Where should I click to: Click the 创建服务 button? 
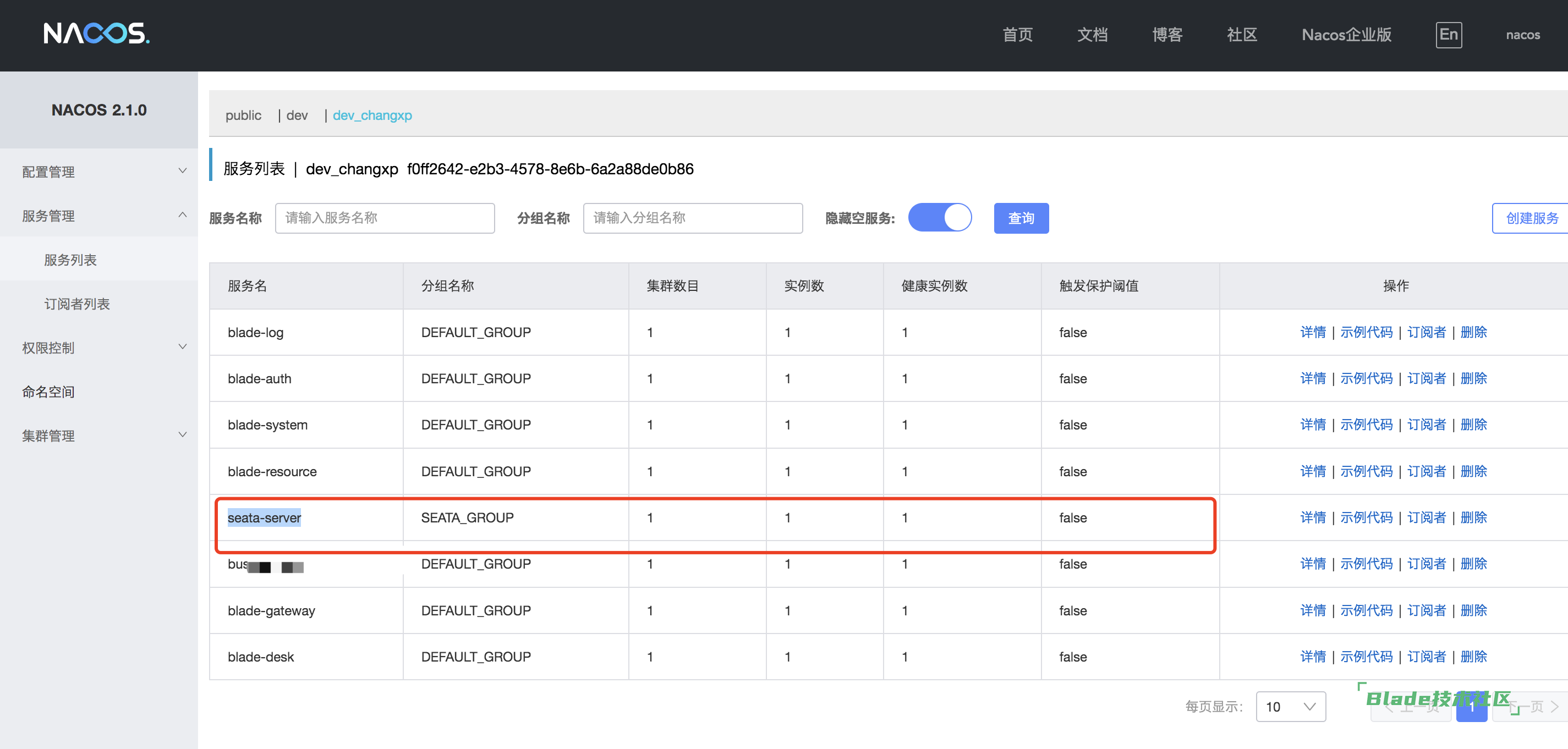tap(1531, 218)
